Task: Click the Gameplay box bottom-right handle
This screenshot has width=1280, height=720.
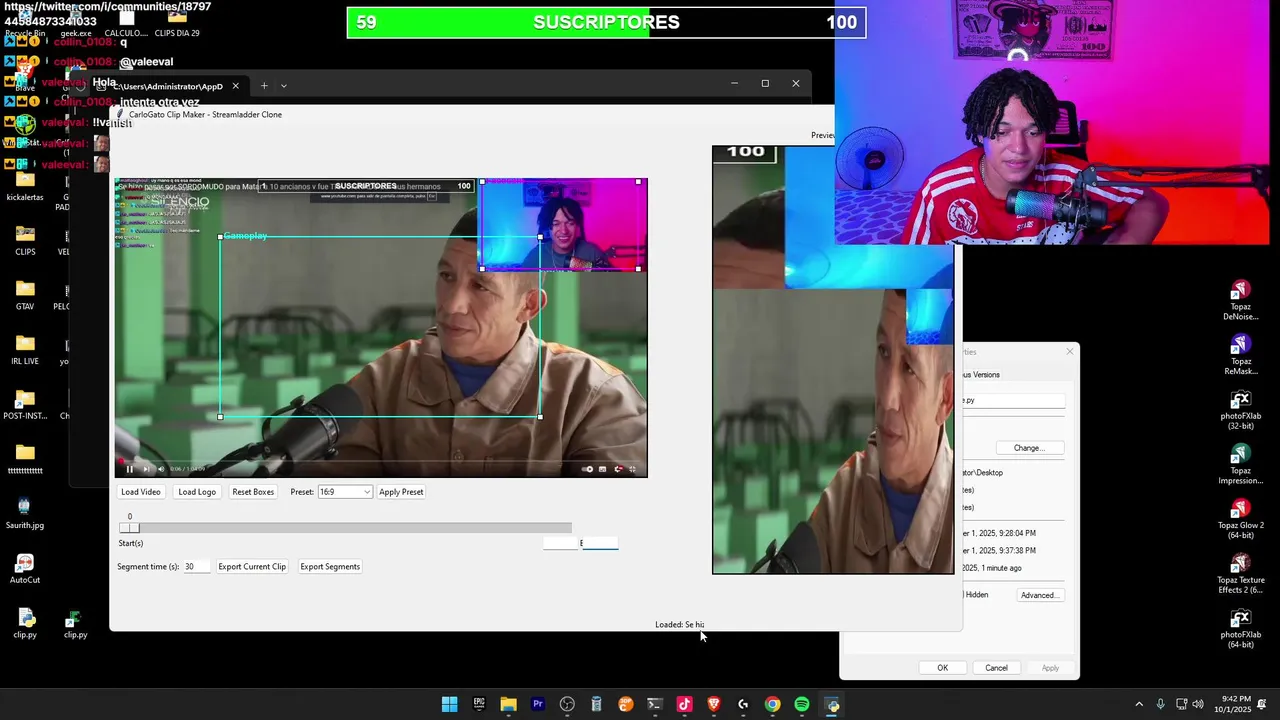Action: point(540,417)
